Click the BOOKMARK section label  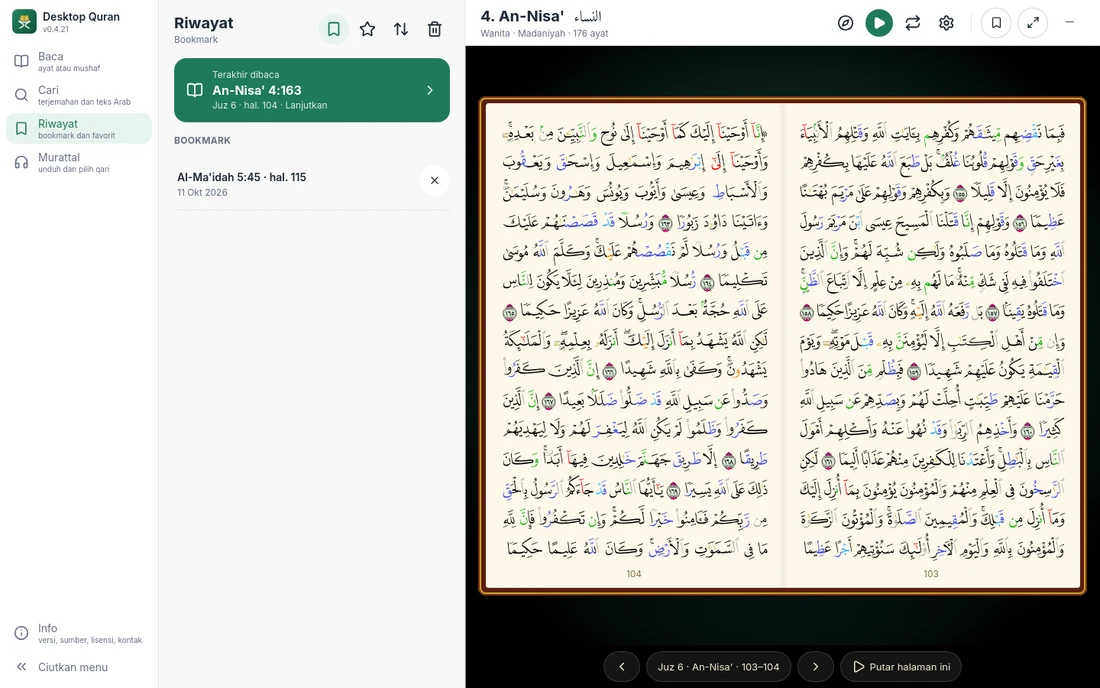pyautogui.click(x=202, y=140)
